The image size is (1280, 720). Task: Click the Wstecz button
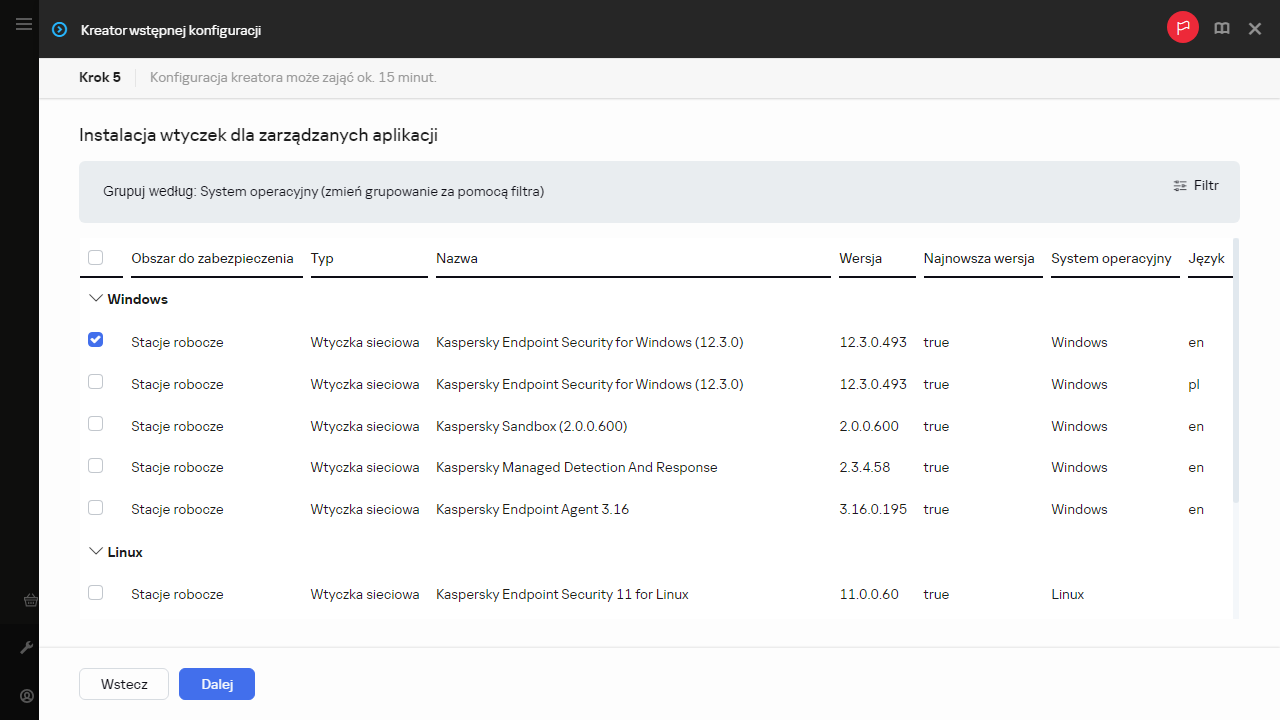124,684
